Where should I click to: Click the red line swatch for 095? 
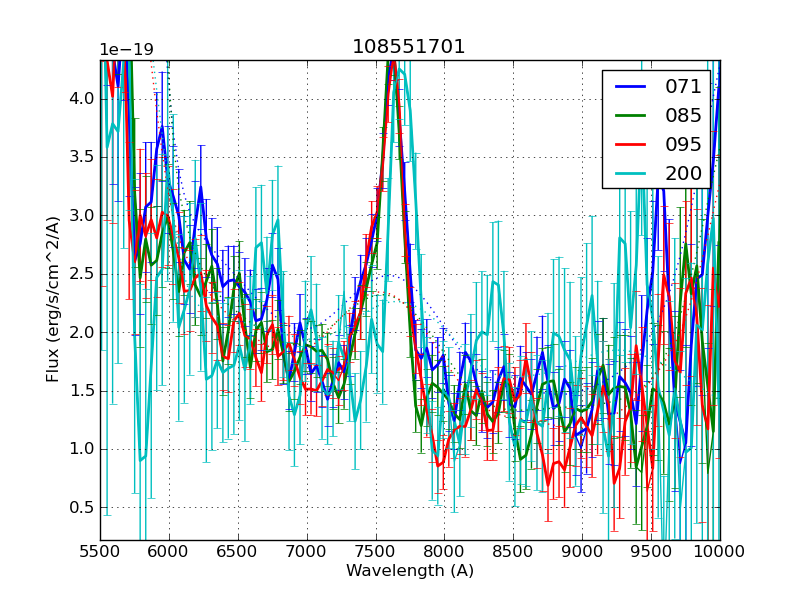pyautogui.click(x=629, y=145)
